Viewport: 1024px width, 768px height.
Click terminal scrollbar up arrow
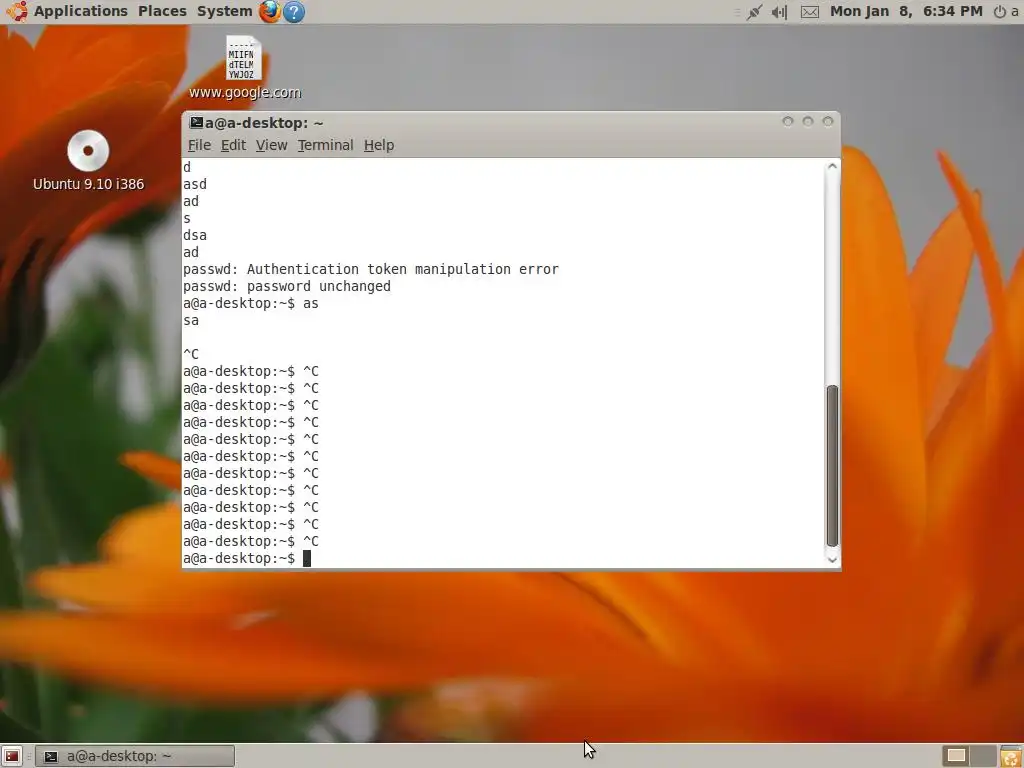pos(832,167)
